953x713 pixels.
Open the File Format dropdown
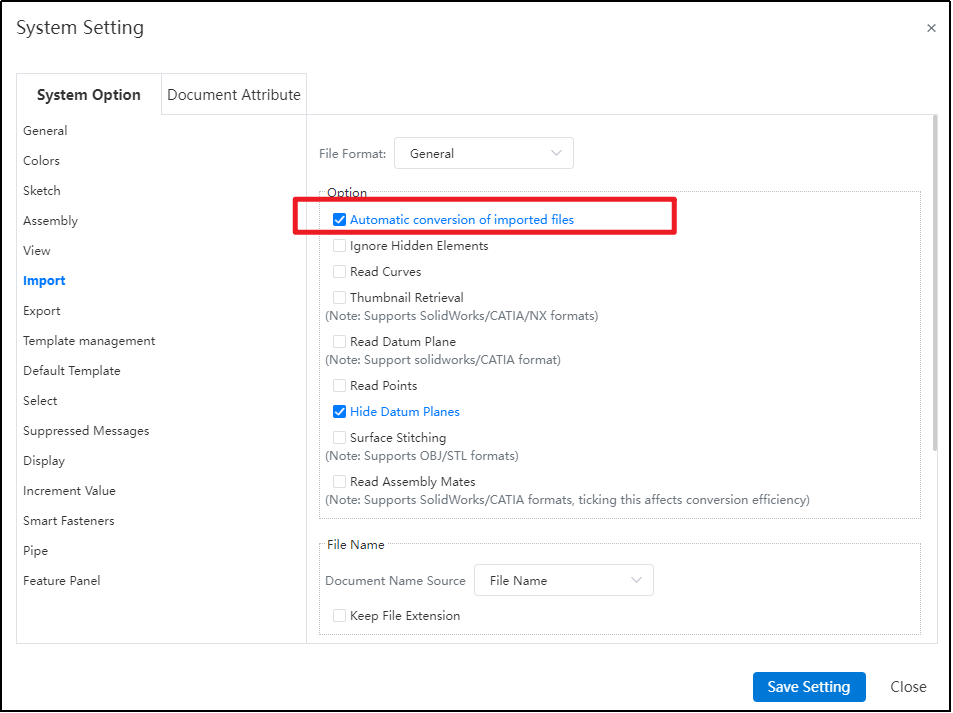484,153
